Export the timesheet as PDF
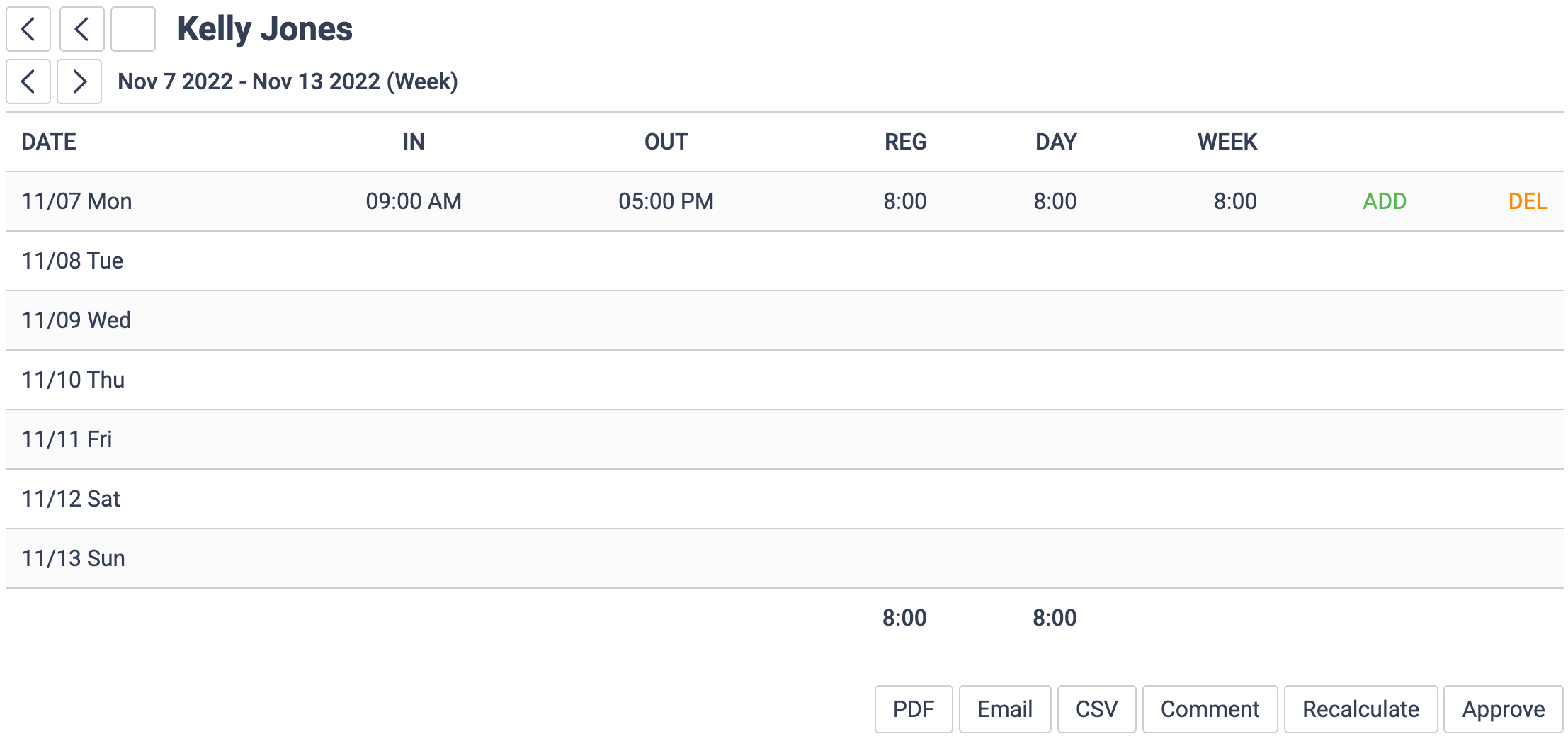The height and width of the screenshot is (739, 1568). pos(913,709)
